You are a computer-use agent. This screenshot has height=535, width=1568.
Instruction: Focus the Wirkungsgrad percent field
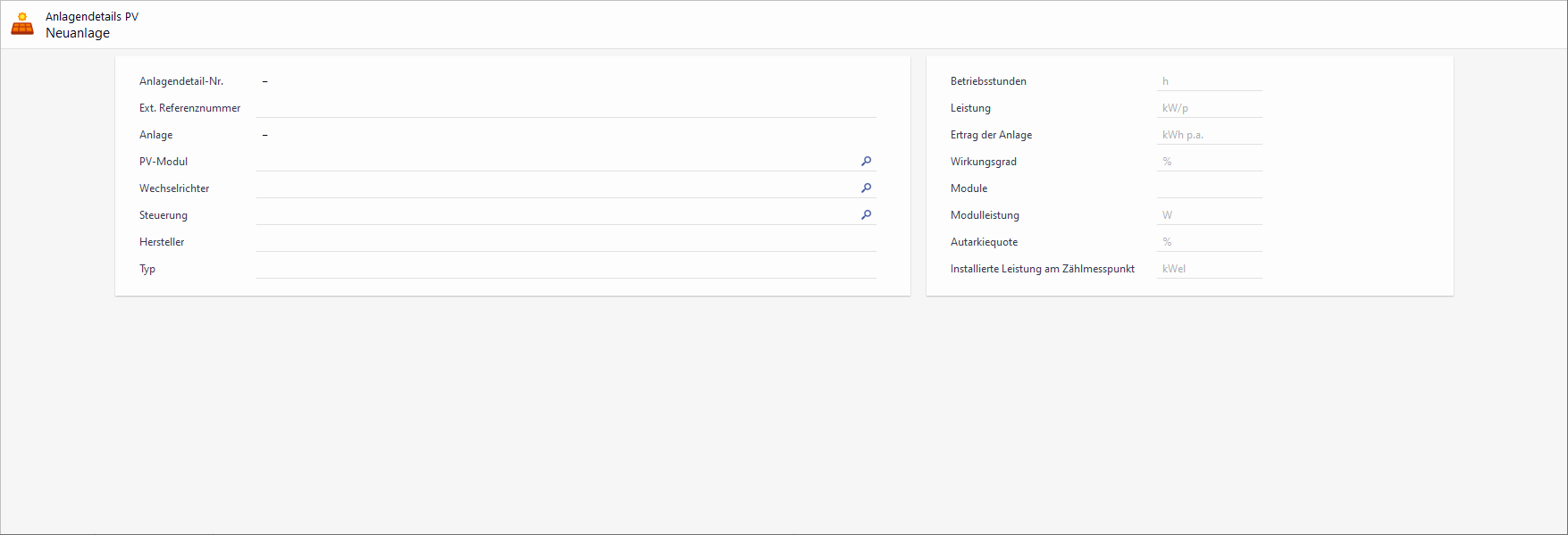coord(1209,162)
